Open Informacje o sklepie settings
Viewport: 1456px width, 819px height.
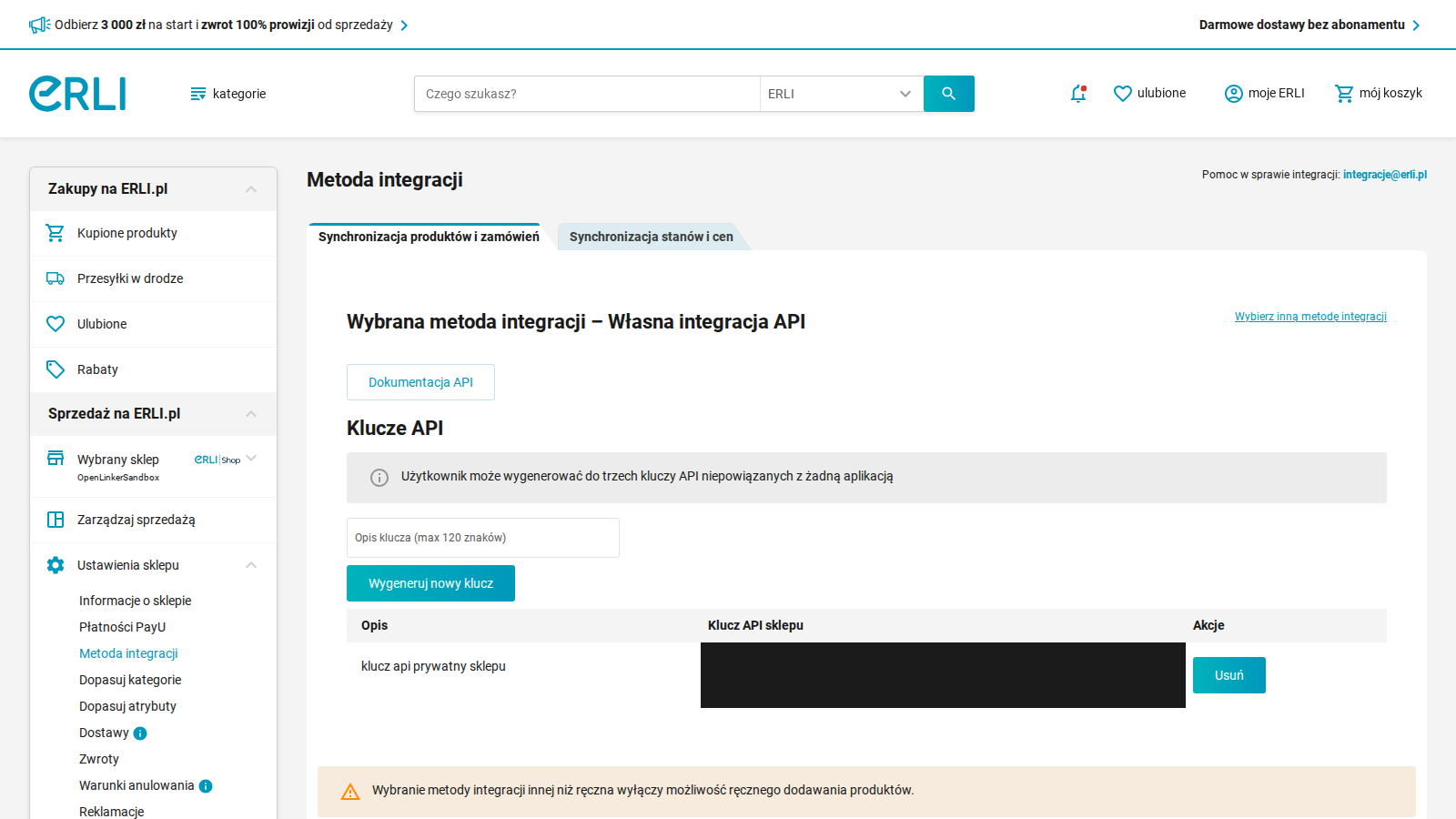[136, 601]
